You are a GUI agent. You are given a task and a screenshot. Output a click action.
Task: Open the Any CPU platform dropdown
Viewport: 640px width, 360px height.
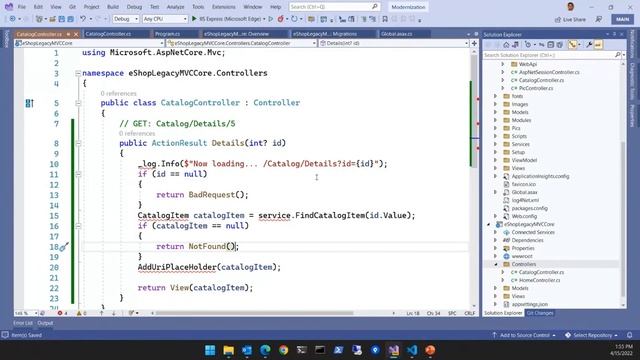165,19
